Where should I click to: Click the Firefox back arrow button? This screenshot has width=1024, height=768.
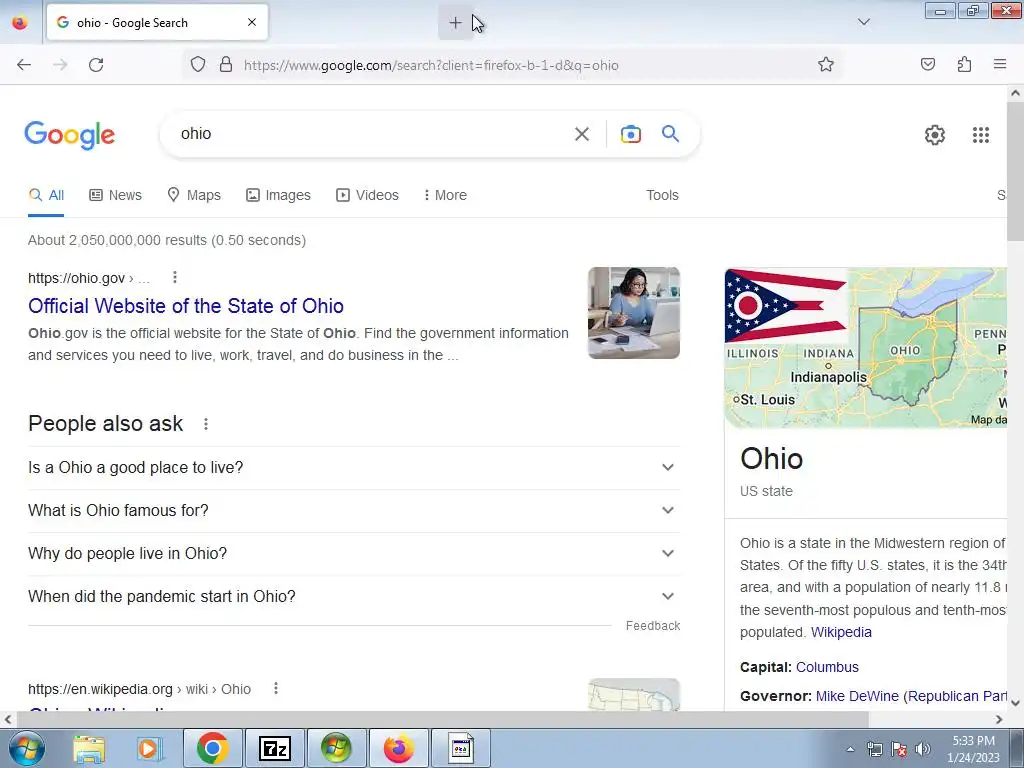24,65
